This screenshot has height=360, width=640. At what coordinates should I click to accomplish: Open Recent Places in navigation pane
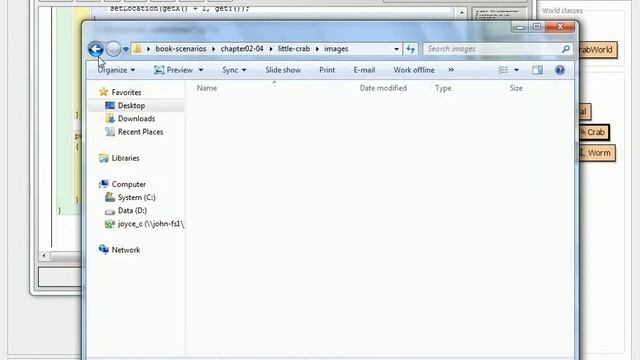coord(140,132)
